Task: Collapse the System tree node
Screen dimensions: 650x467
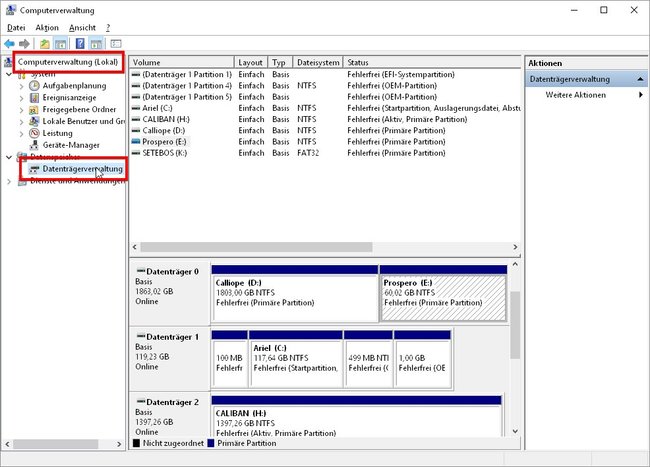Action: pyautogui.click(x=9, y=75)
